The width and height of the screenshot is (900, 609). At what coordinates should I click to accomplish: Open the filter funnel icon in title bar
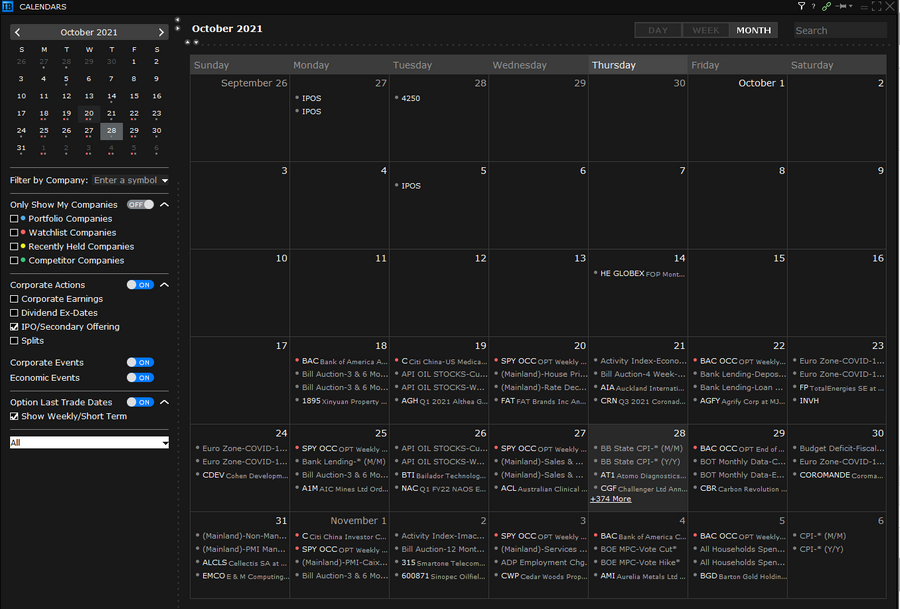pyautogui.click(x=801, y=6)
